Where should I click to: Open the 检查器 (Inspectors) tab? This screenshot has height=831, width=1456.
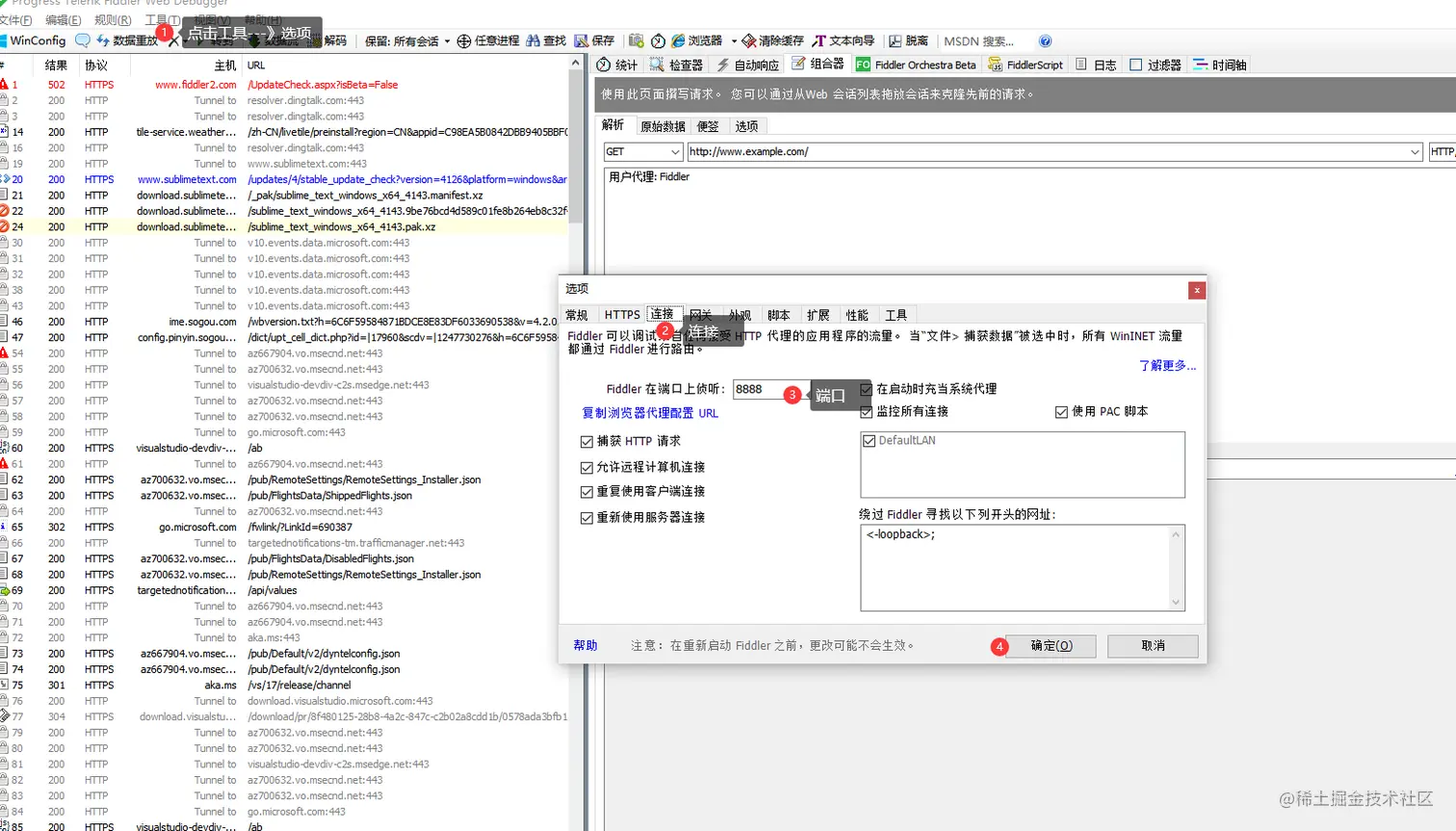pyautogui.click(x=676, y=65)
